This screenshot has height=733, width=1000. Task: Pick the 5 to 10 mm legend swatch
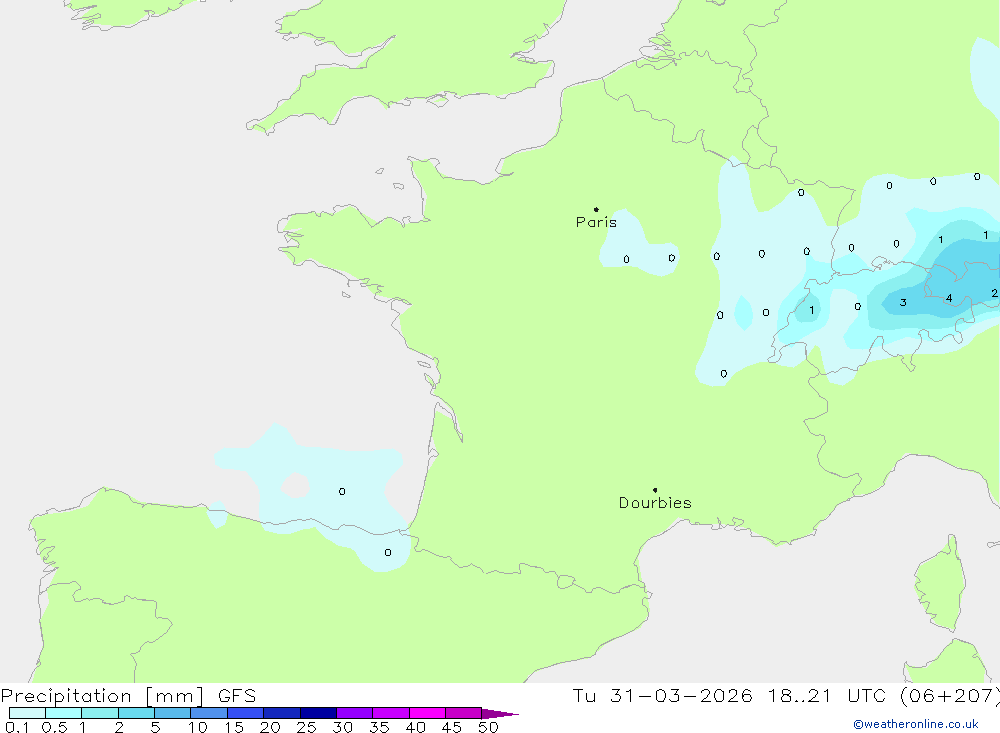click(173, 713)
